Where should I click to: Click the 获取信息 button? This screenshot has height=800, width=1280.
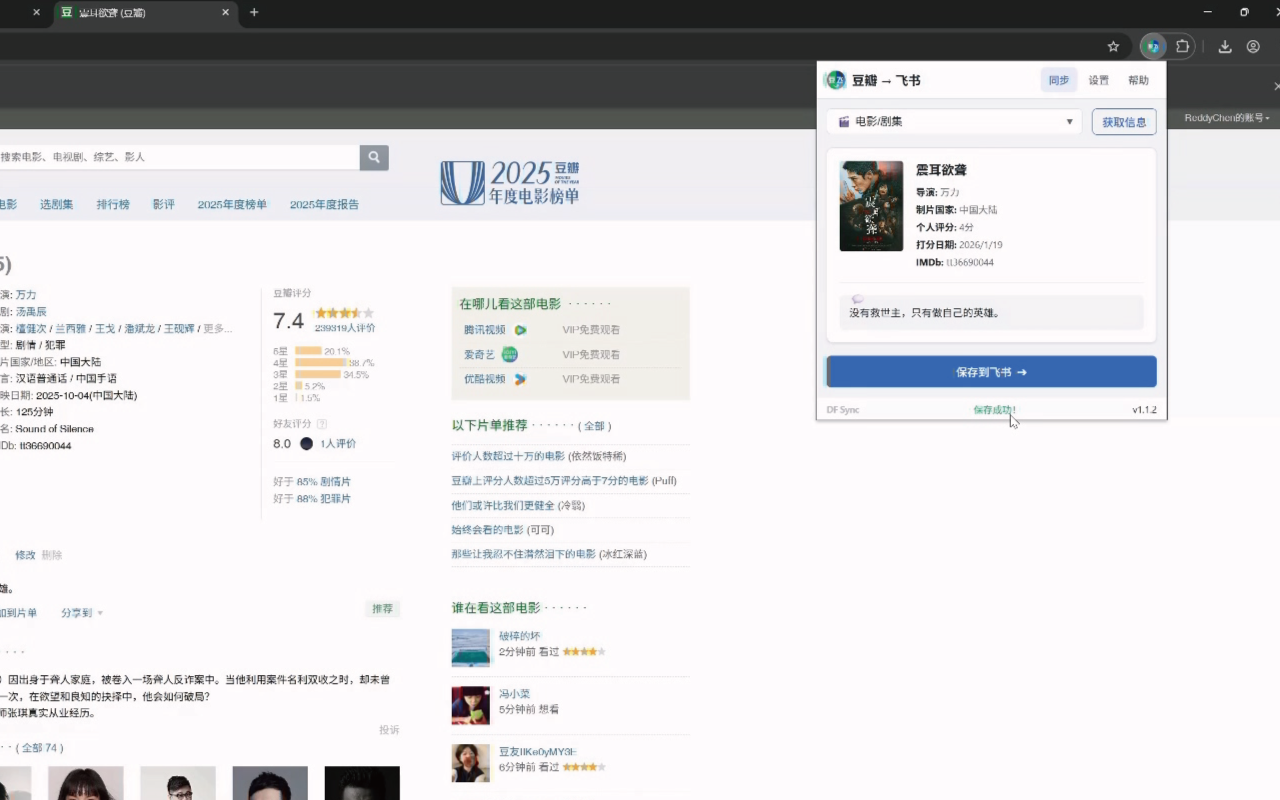pos(1124,122)
